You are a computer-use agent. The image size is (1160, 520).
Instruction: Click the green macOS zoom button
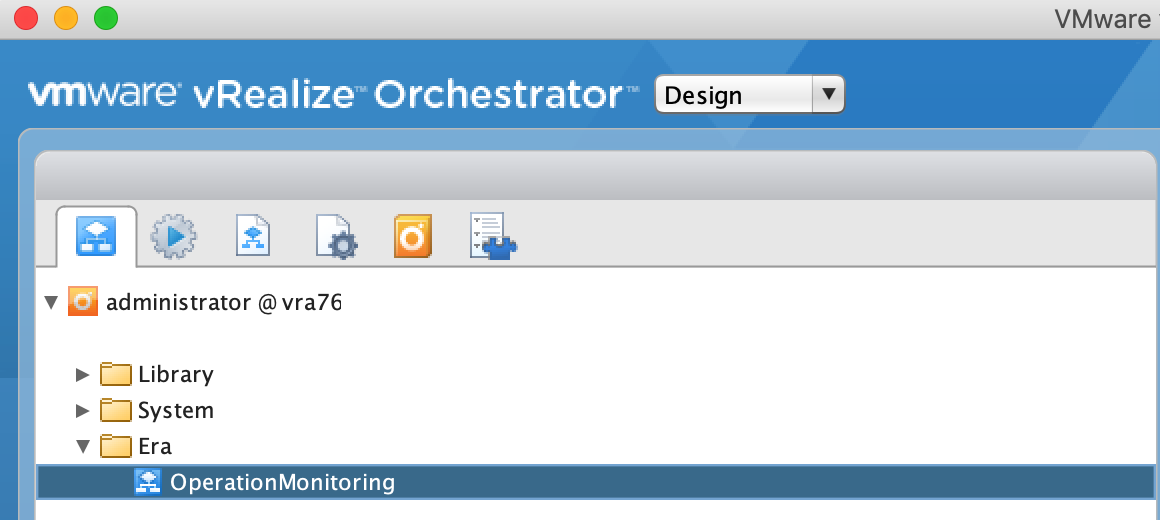click(x=106, y=18)
